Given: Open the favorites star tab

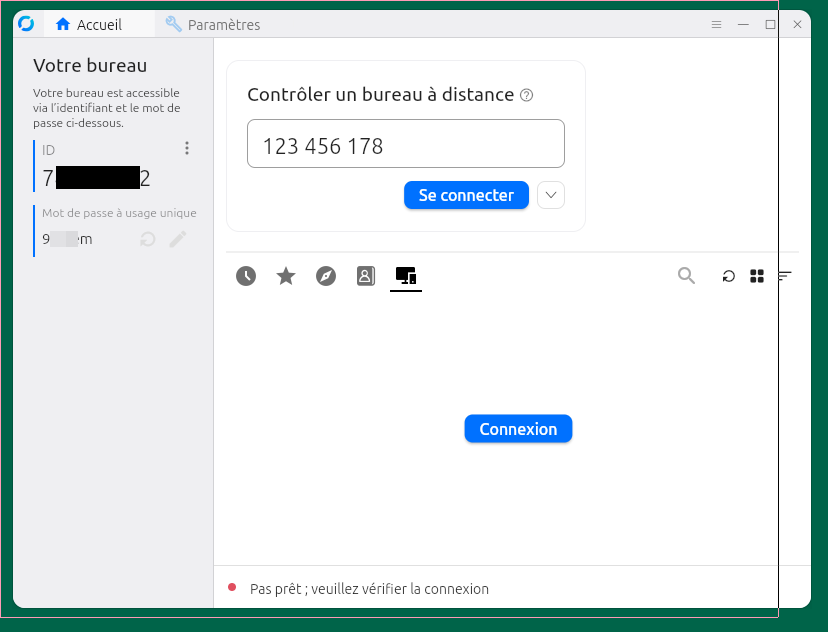Looking at the screenshot, I should 286,276.
